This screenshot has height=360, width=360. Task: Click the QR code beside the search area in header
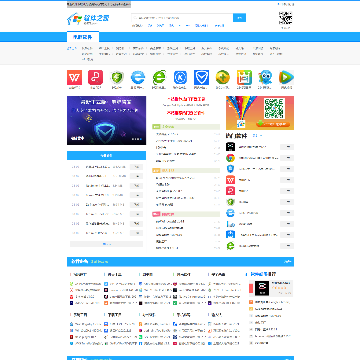[x=286, y=18]
